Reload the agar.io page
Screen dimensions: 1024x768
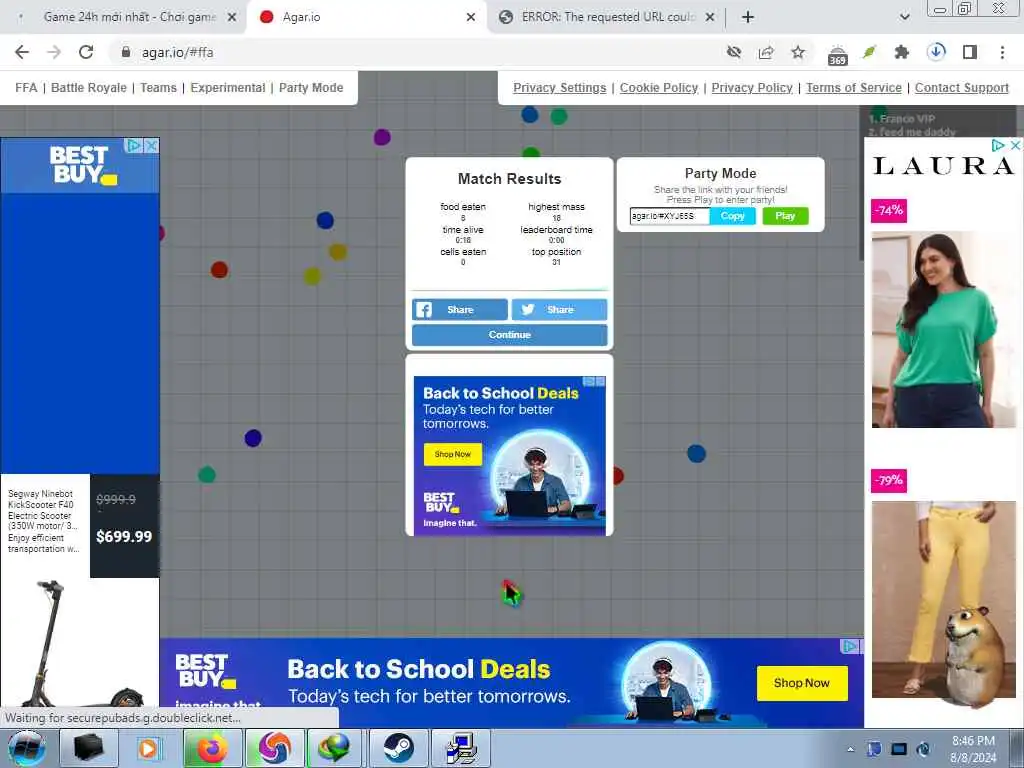[x=86, y=52]
